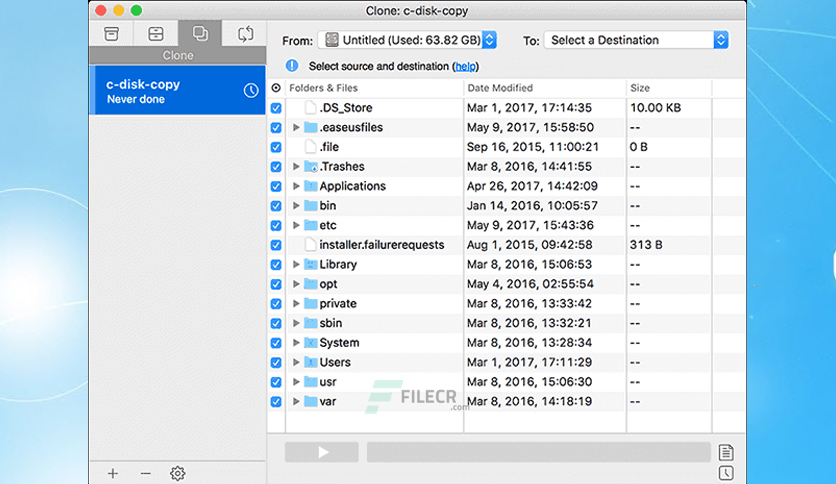The height and width of the screenshot is (484, 836).
Task: Click the 313 B size value
Action: coord(646,245)
